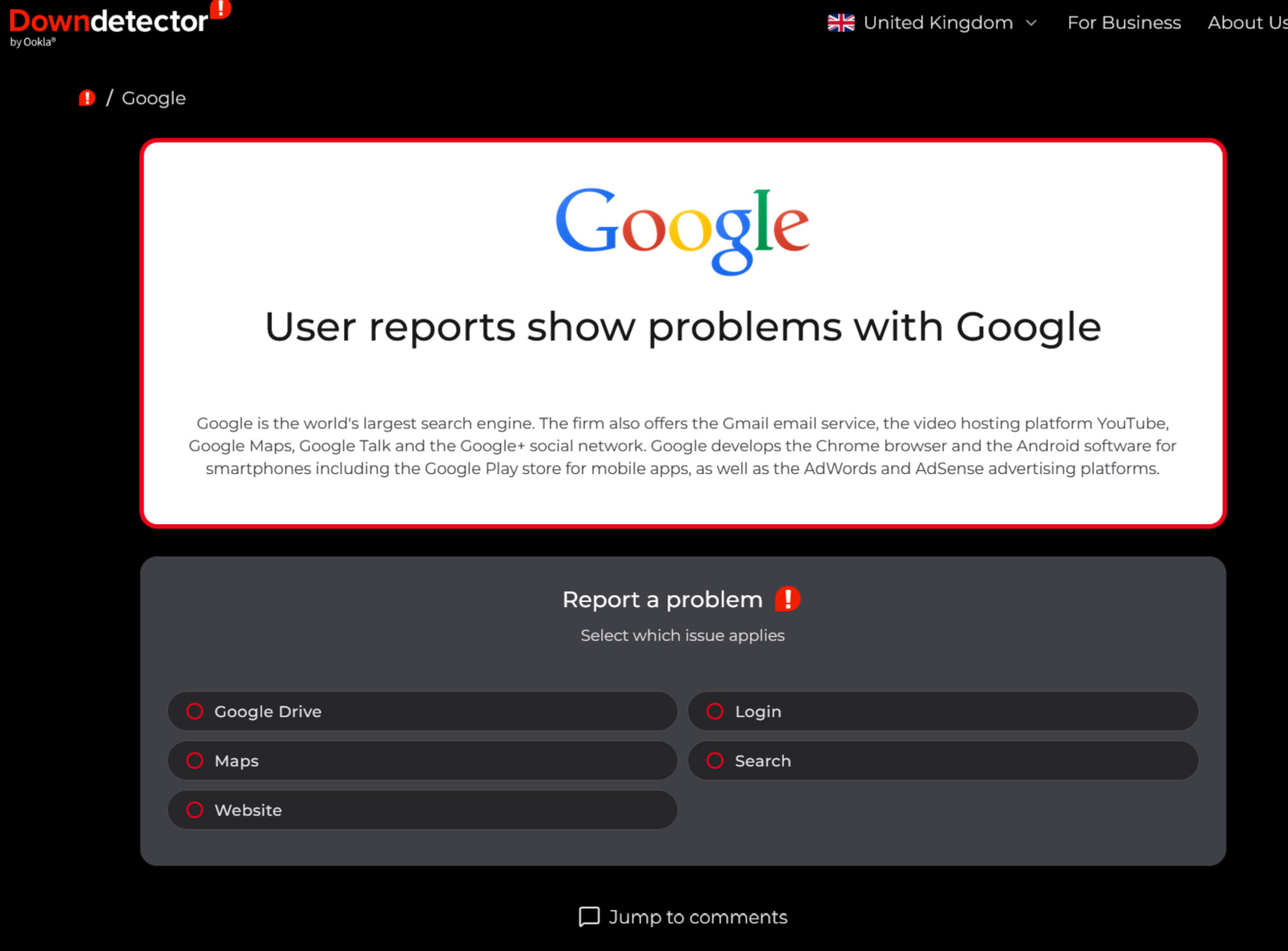Image resolution: width=1288 pixels, height=951 pixels.
Task: Open the About Us menu item
Action: pyautogui.click(x=1248, y=23)
